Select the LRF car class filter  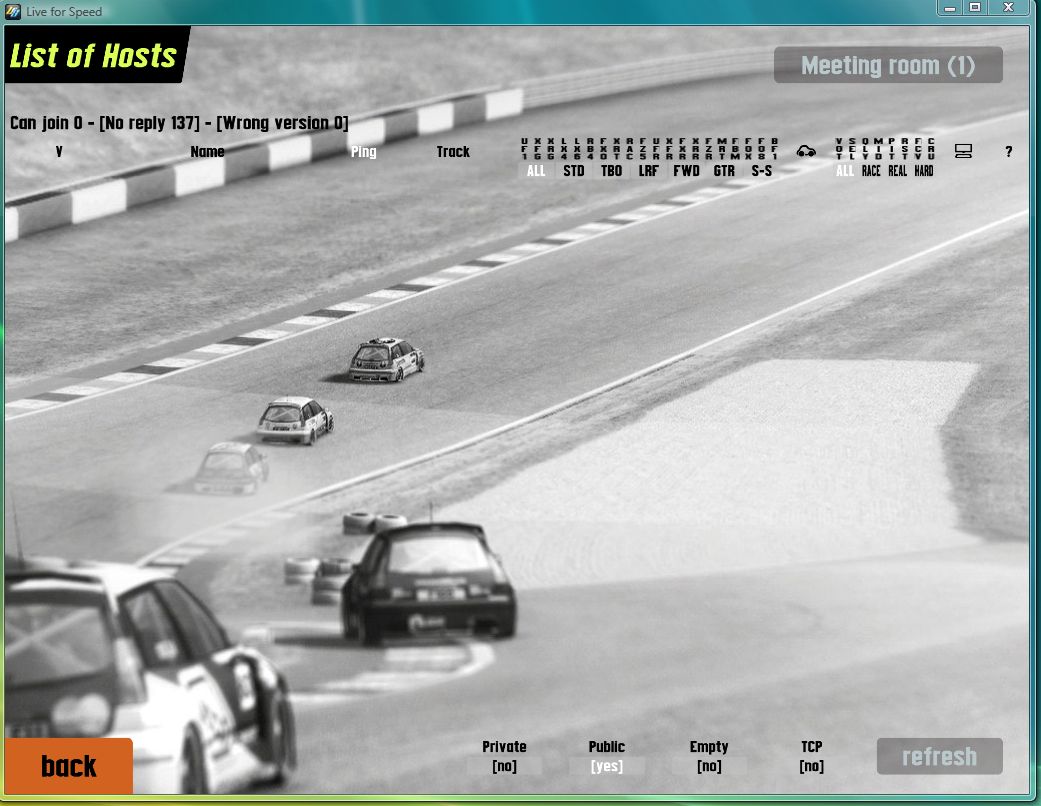coord(649,171)
